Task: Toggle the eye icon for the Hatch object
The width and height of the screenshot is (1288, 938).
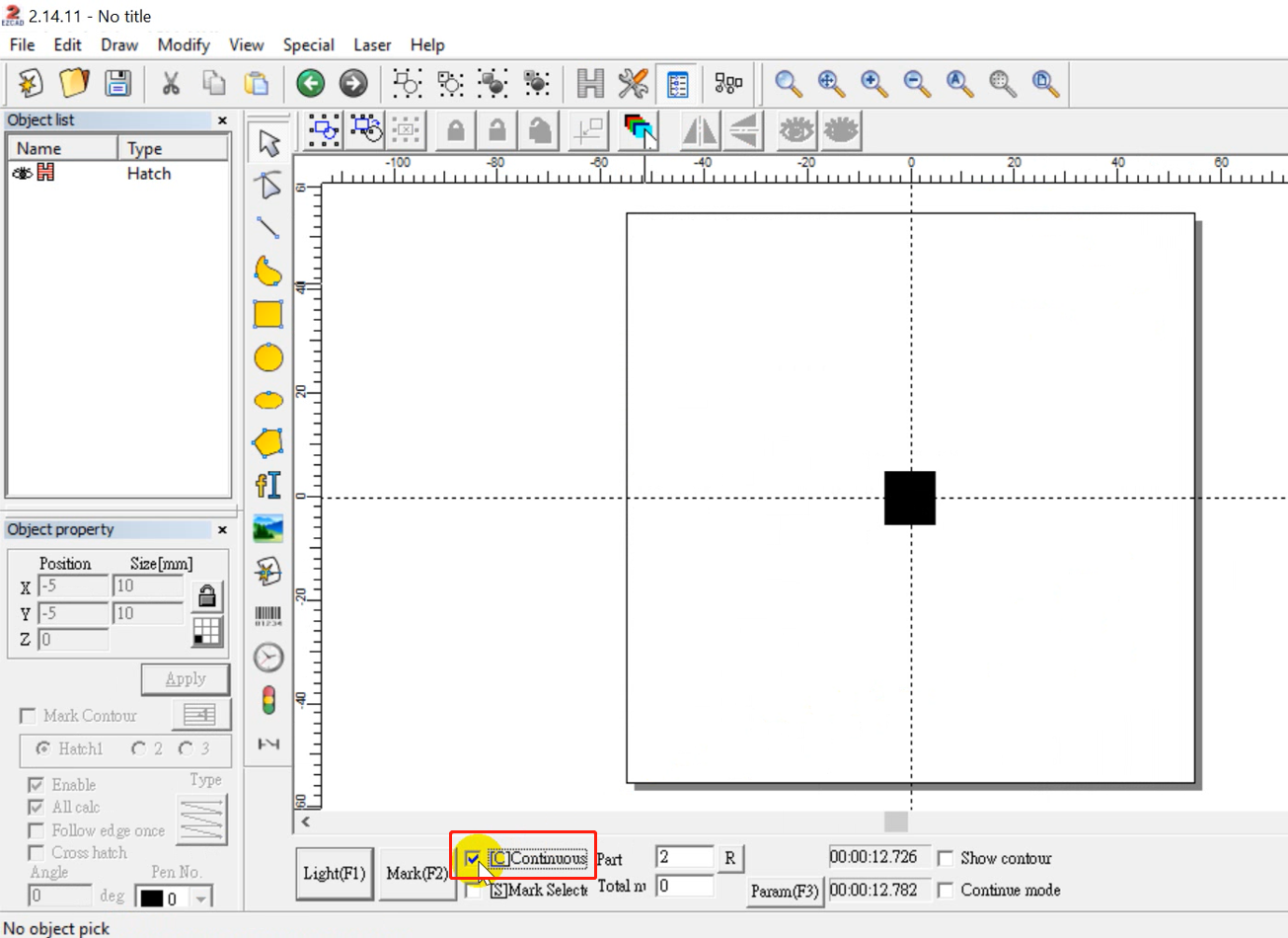Action: [22, 174]
